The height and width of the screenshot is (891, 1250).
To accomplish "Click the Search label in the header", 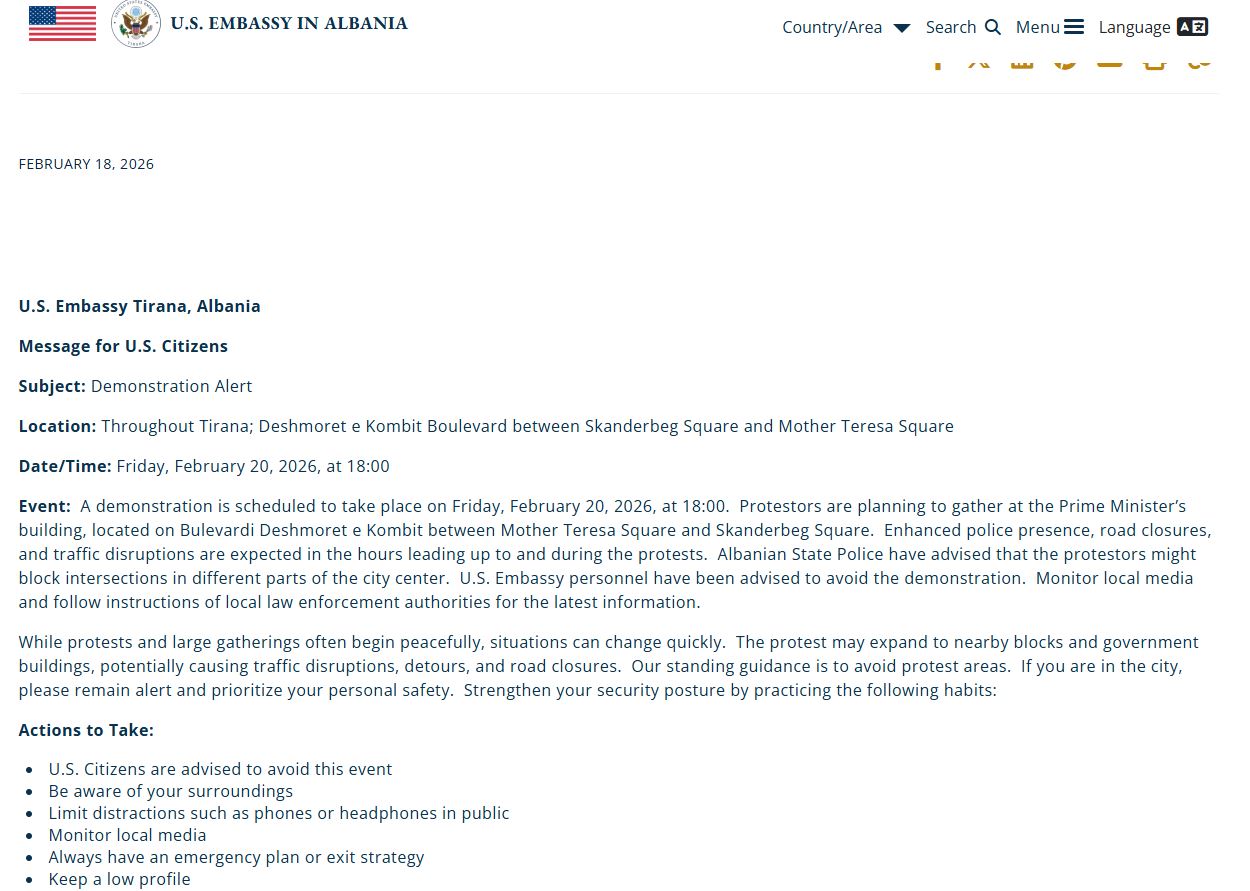I will (x=950, y=27).
